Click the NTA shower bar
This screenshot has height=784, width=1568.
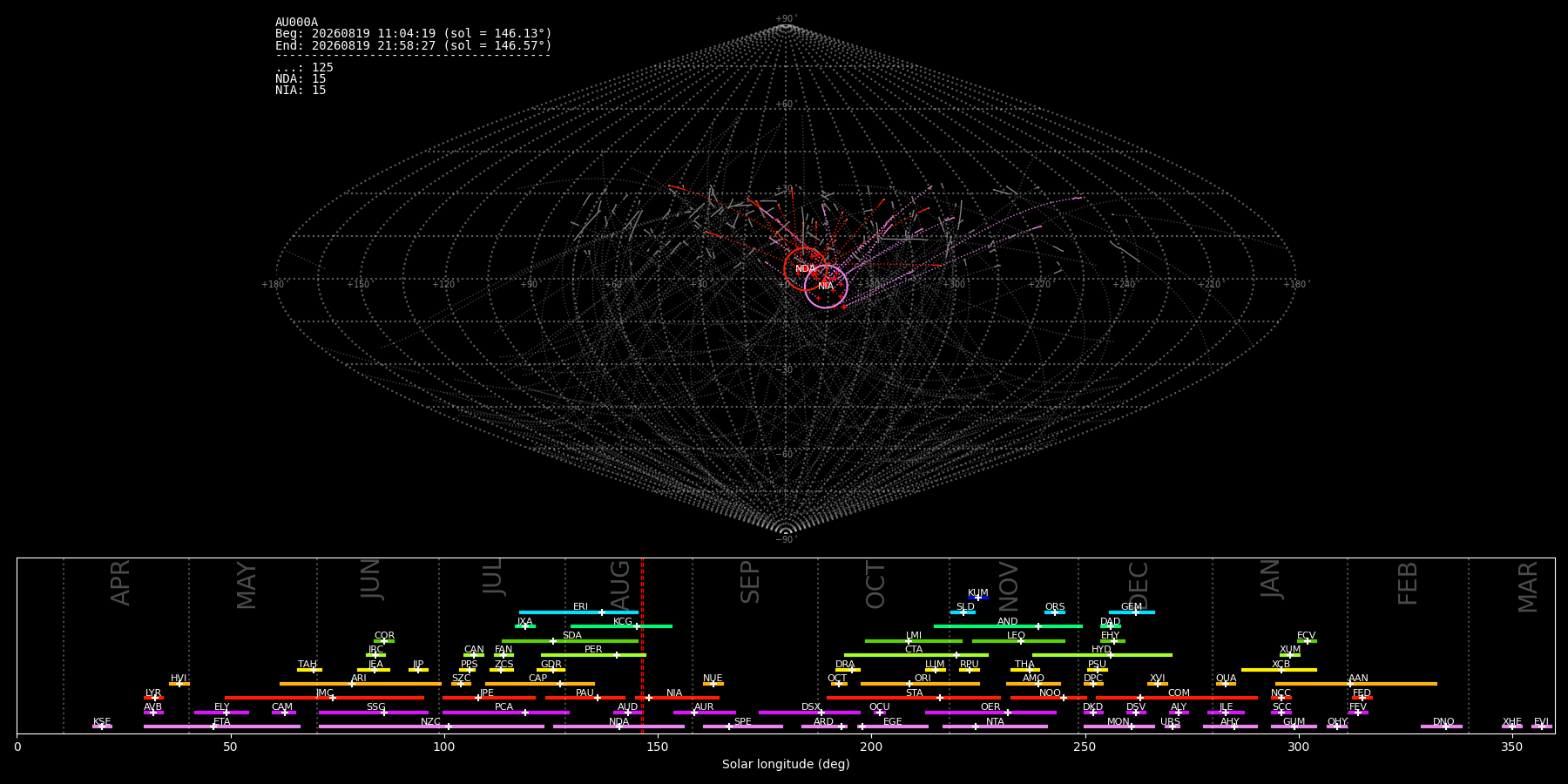coord(995,727)
